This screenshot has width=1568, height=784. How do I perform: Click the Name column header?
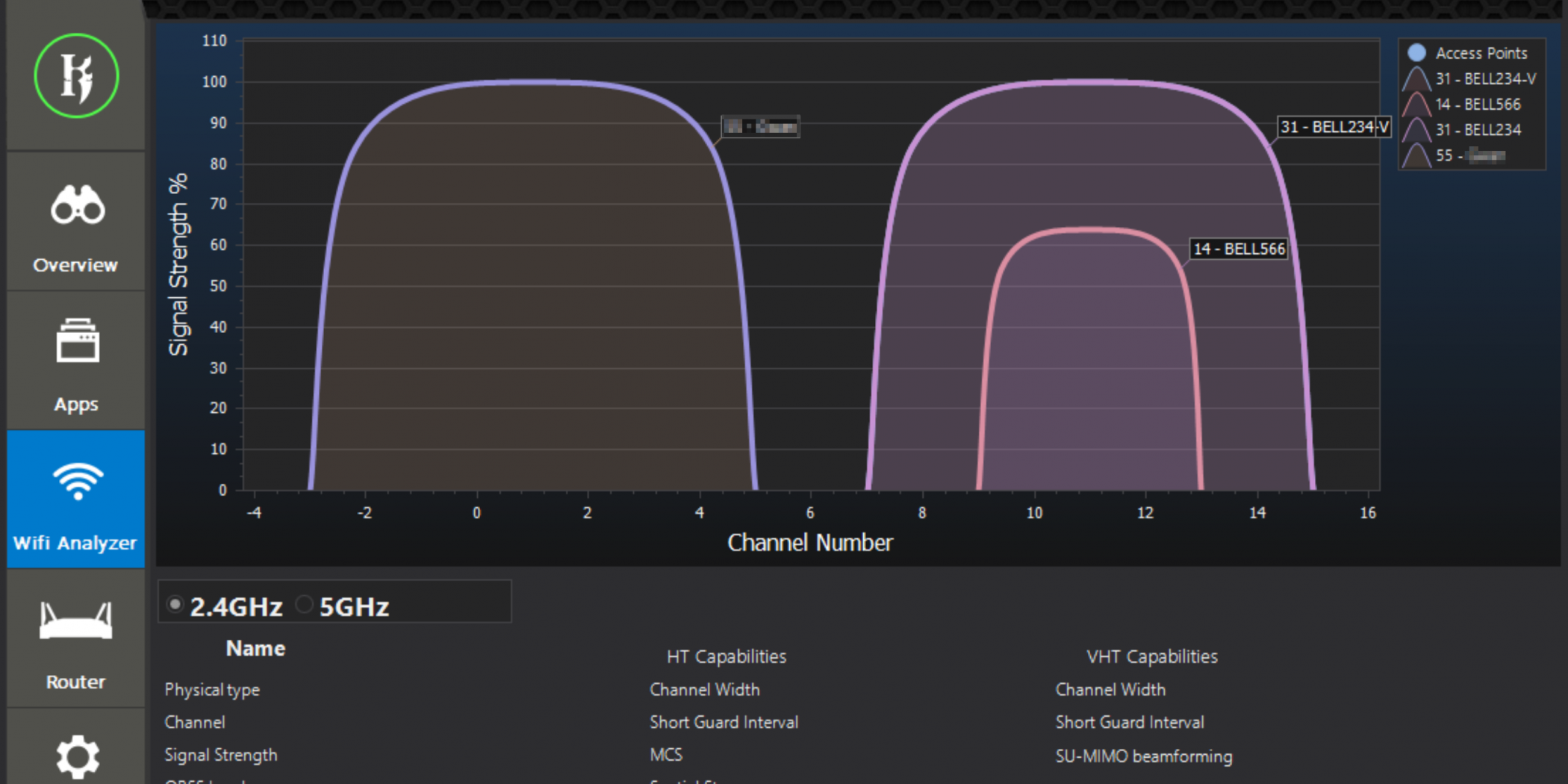(255, 648)
